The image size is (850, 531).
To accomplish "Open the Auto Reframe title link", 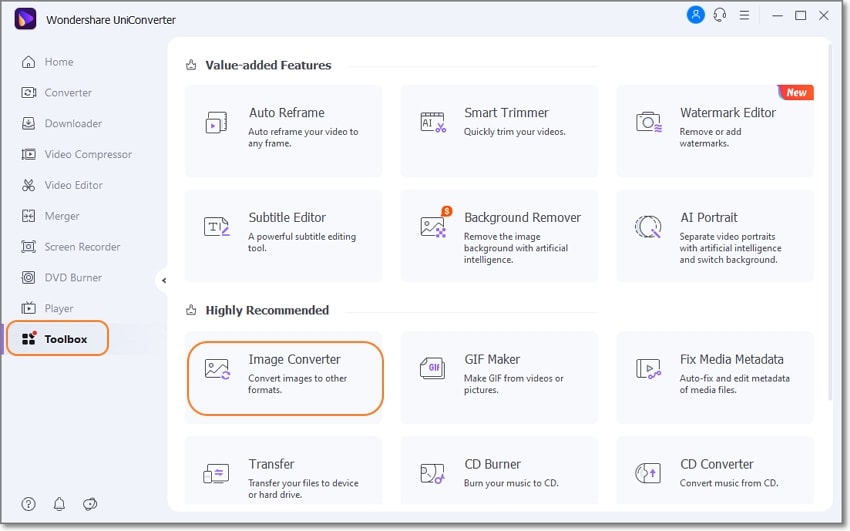I will [x=286, y=113].
